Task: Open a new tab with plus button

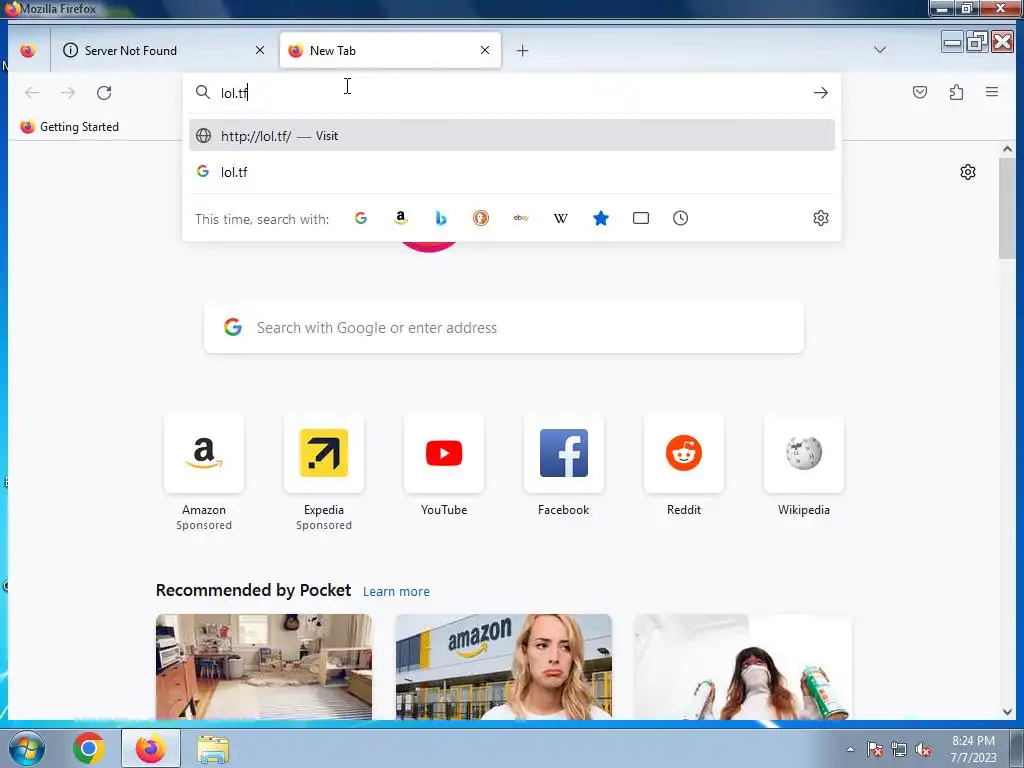Action: click(522, 50)
